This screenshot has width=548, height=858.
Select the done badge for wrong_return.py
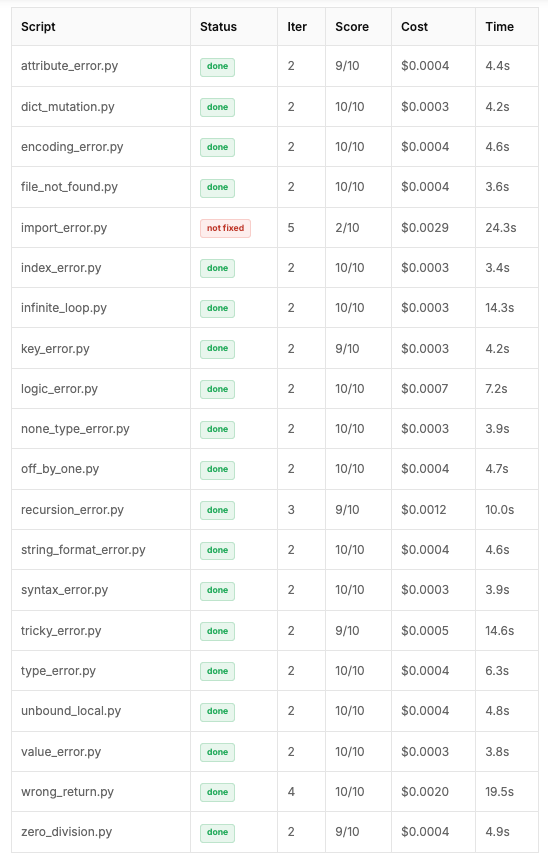pyautogui.click(x=217, y=792)
